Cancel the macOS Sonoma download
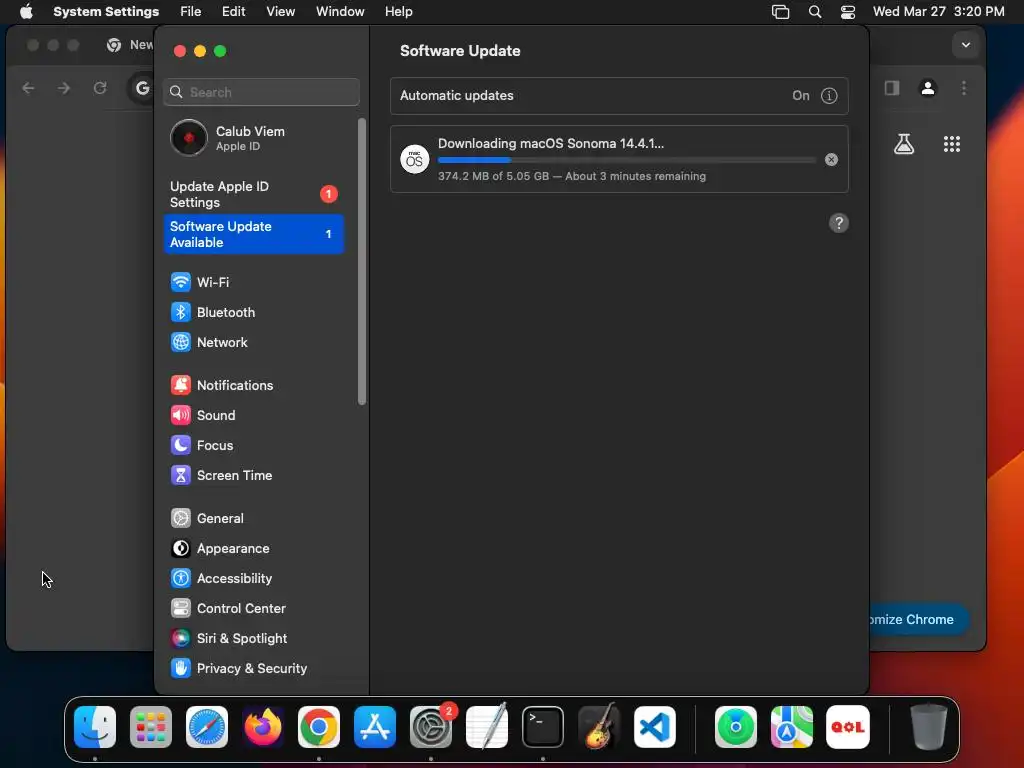 coord(831,159)
